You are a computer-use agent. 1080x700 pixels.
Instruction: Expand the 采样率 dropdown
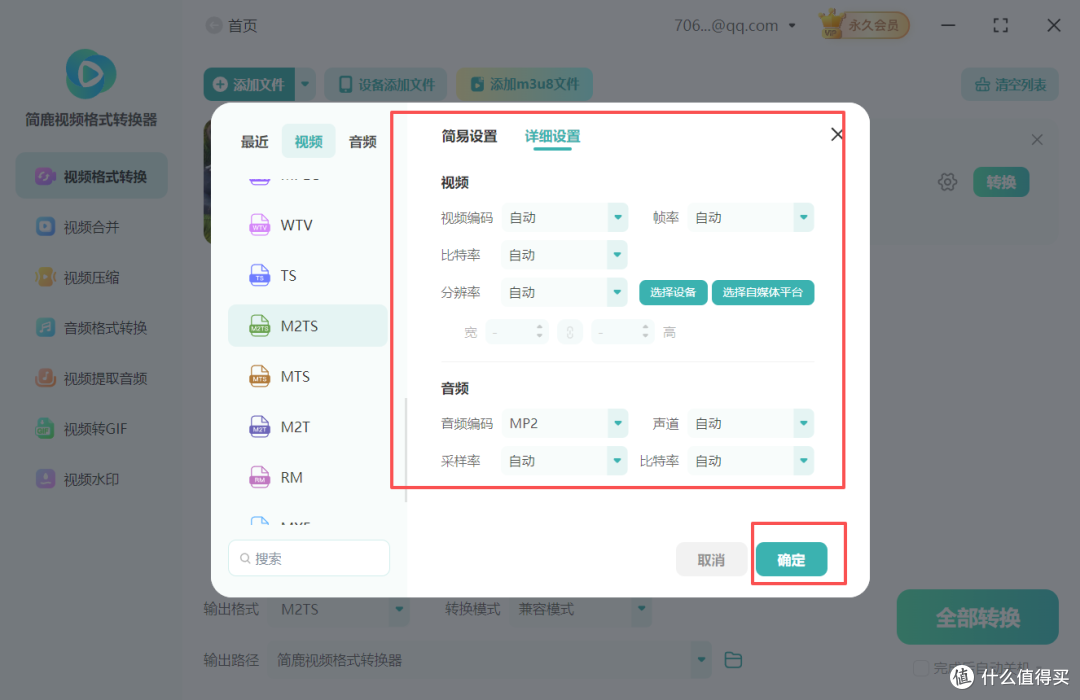pyautogui.click(x=617, y=461)
